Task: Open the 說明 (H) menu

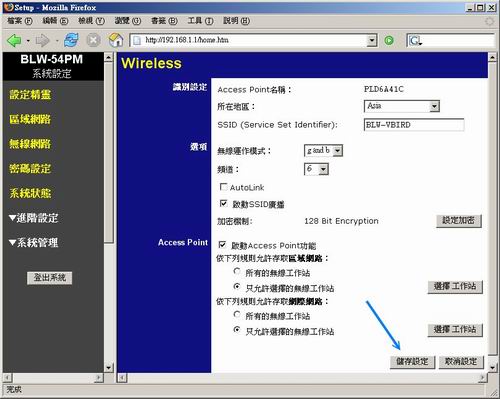Action: 236,21
